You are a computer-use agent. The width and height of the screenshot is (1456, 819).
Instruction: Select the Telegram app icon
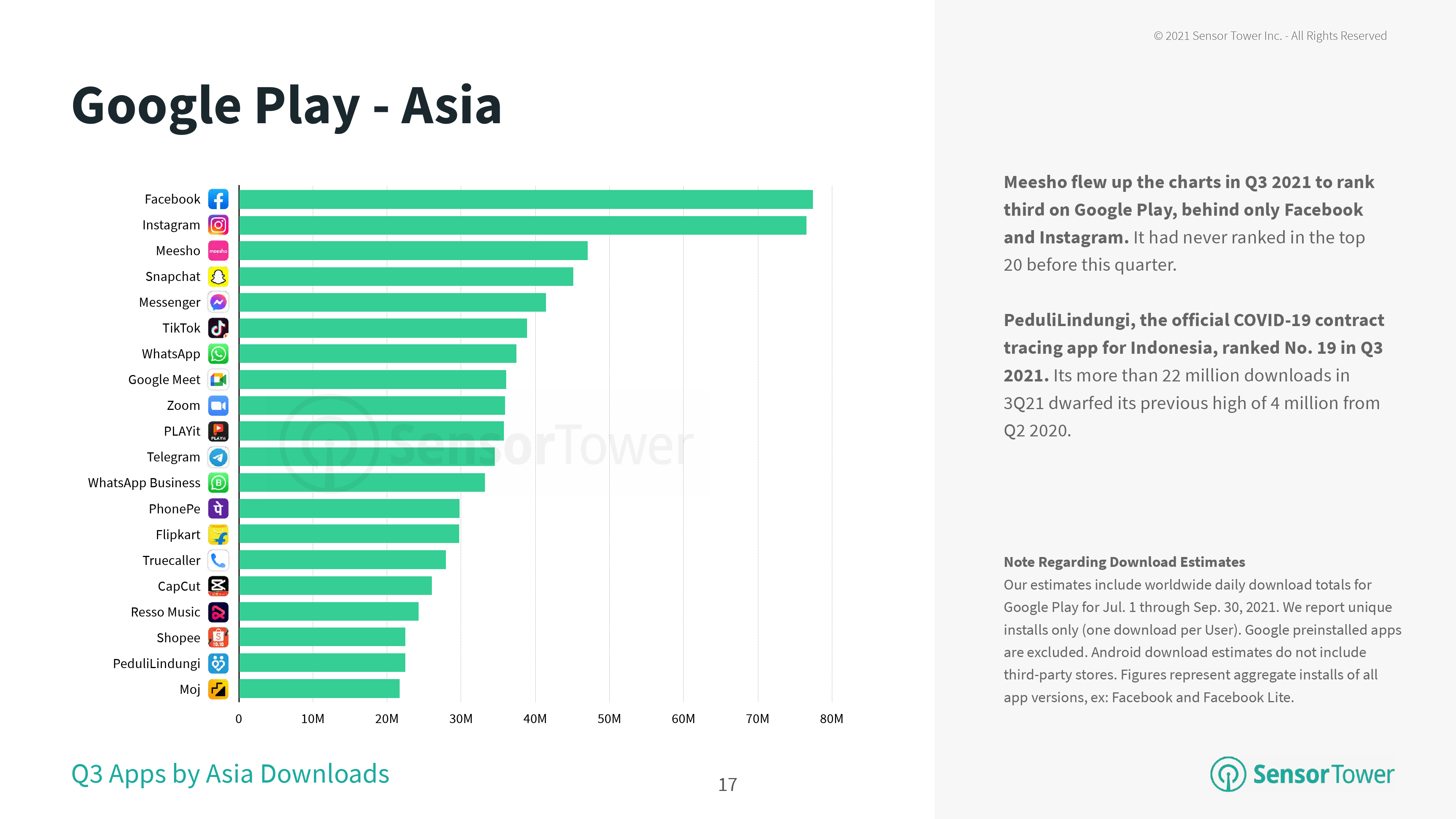(x=218, y=457)
